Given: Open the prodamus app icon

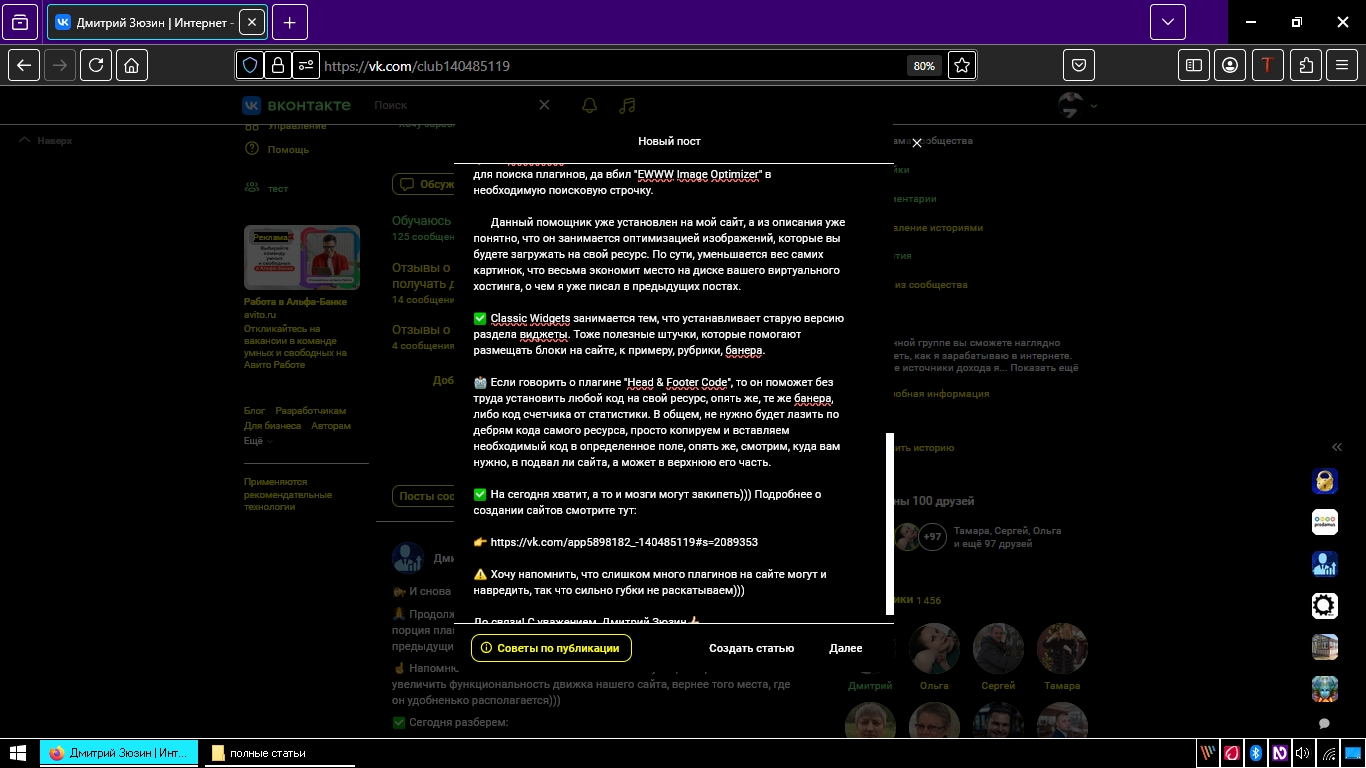Looking at the screenshot, I should coord(1325,522).
